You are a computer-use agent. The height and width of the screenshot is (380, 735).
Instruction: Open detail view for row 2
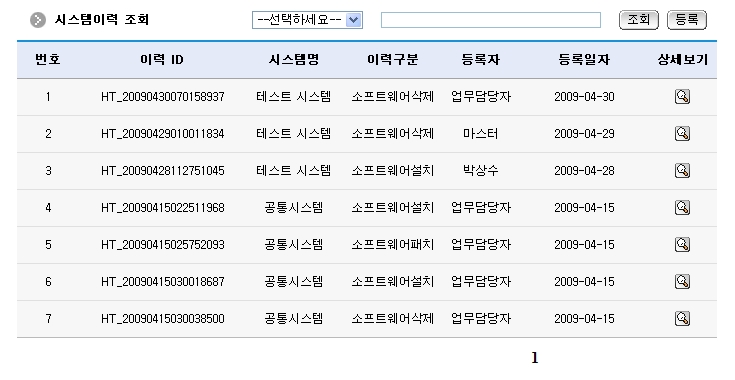[x=682, y=134]
